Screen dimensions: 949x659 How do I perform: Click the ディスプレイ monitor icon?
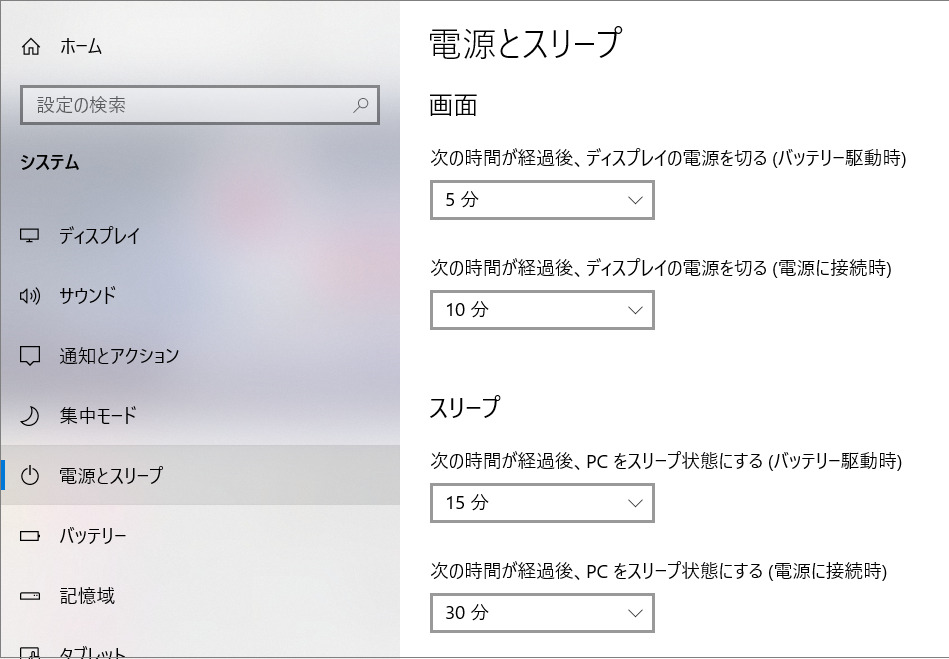tap(30, 235)
